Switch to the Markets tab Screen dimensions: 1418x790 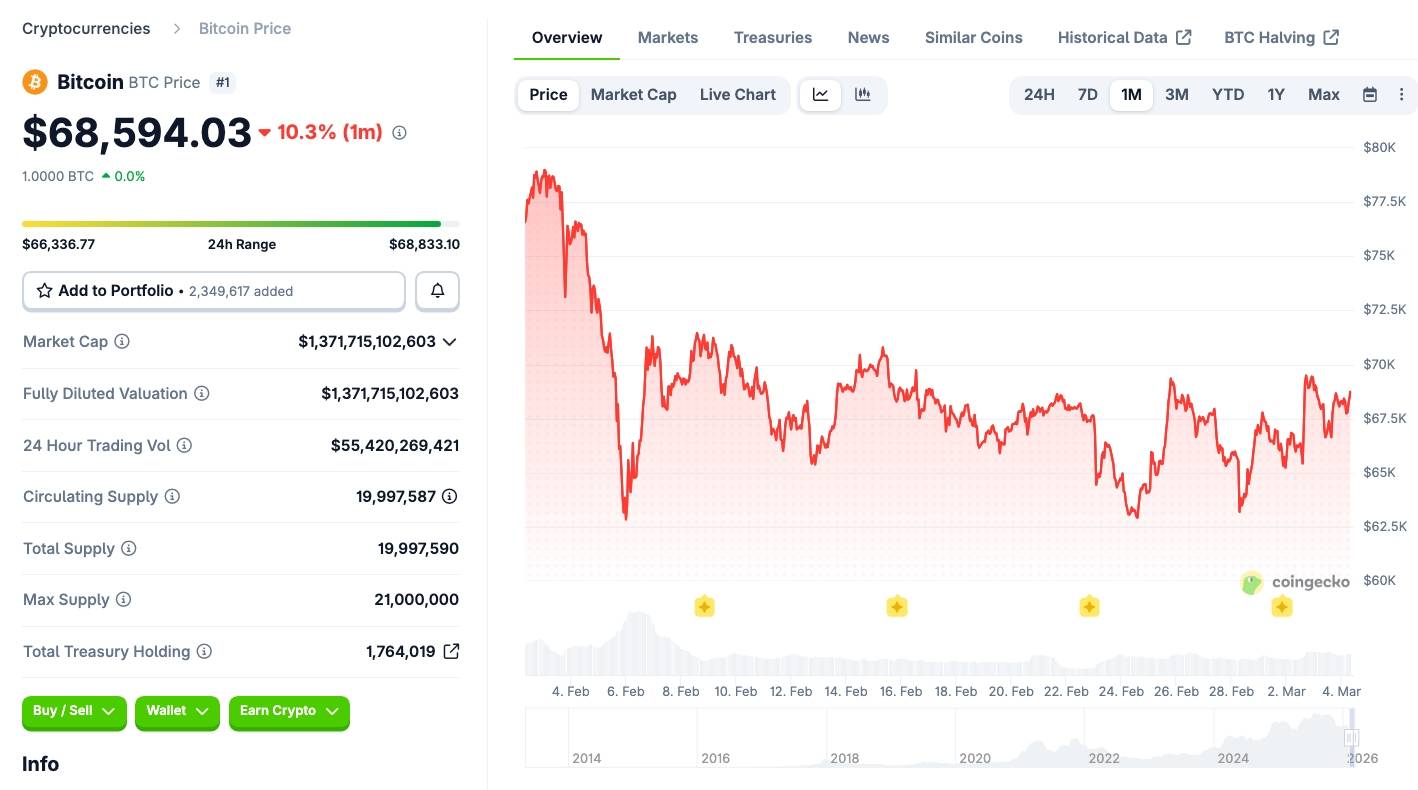(x=667, y=37)
